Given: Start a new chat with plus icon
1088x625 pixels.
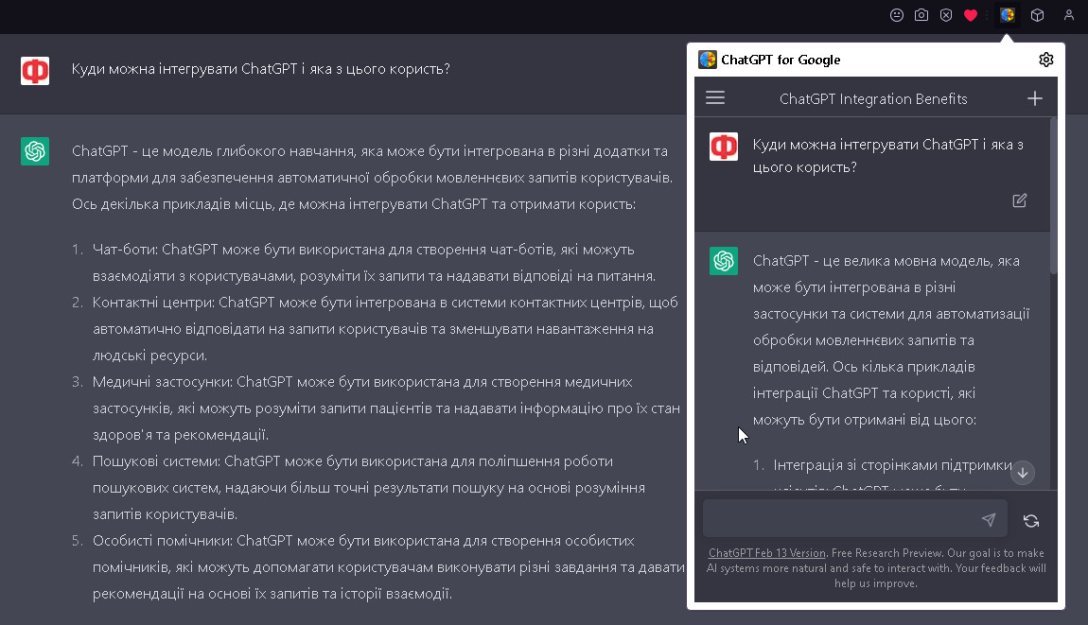Looking at the screenshot, I should coord(1035,98).
